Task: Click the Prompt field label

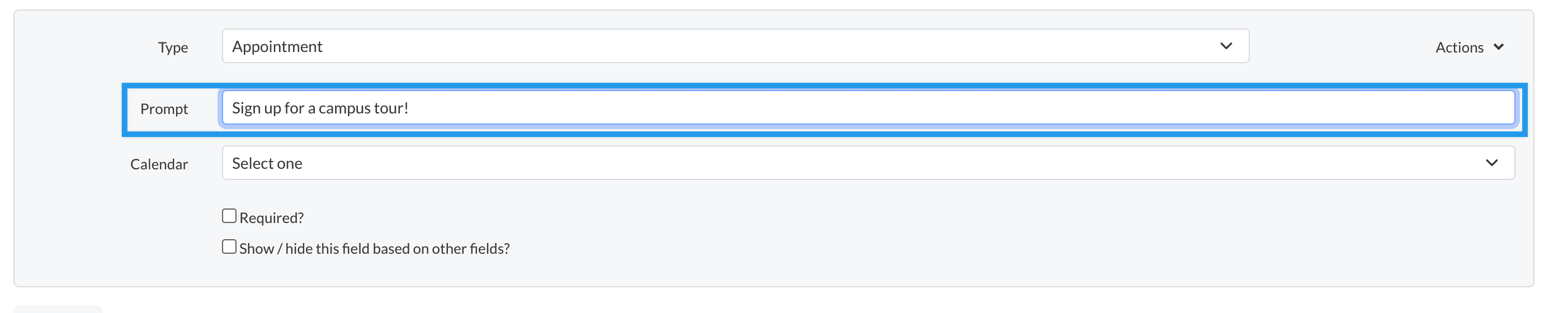Action: pyautogui.click(x=164, y=109)
